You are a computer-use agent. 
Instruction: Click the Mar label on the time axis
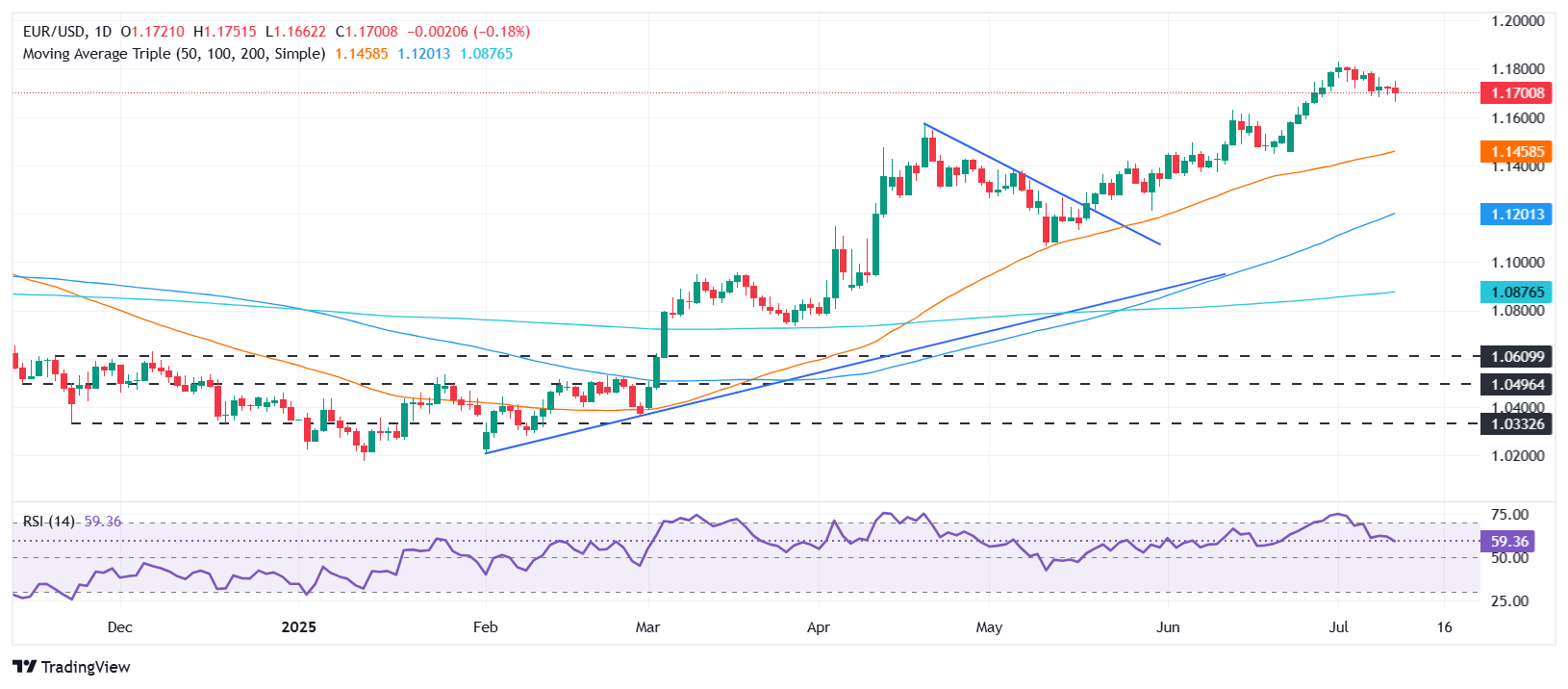(x=648, y=627)
